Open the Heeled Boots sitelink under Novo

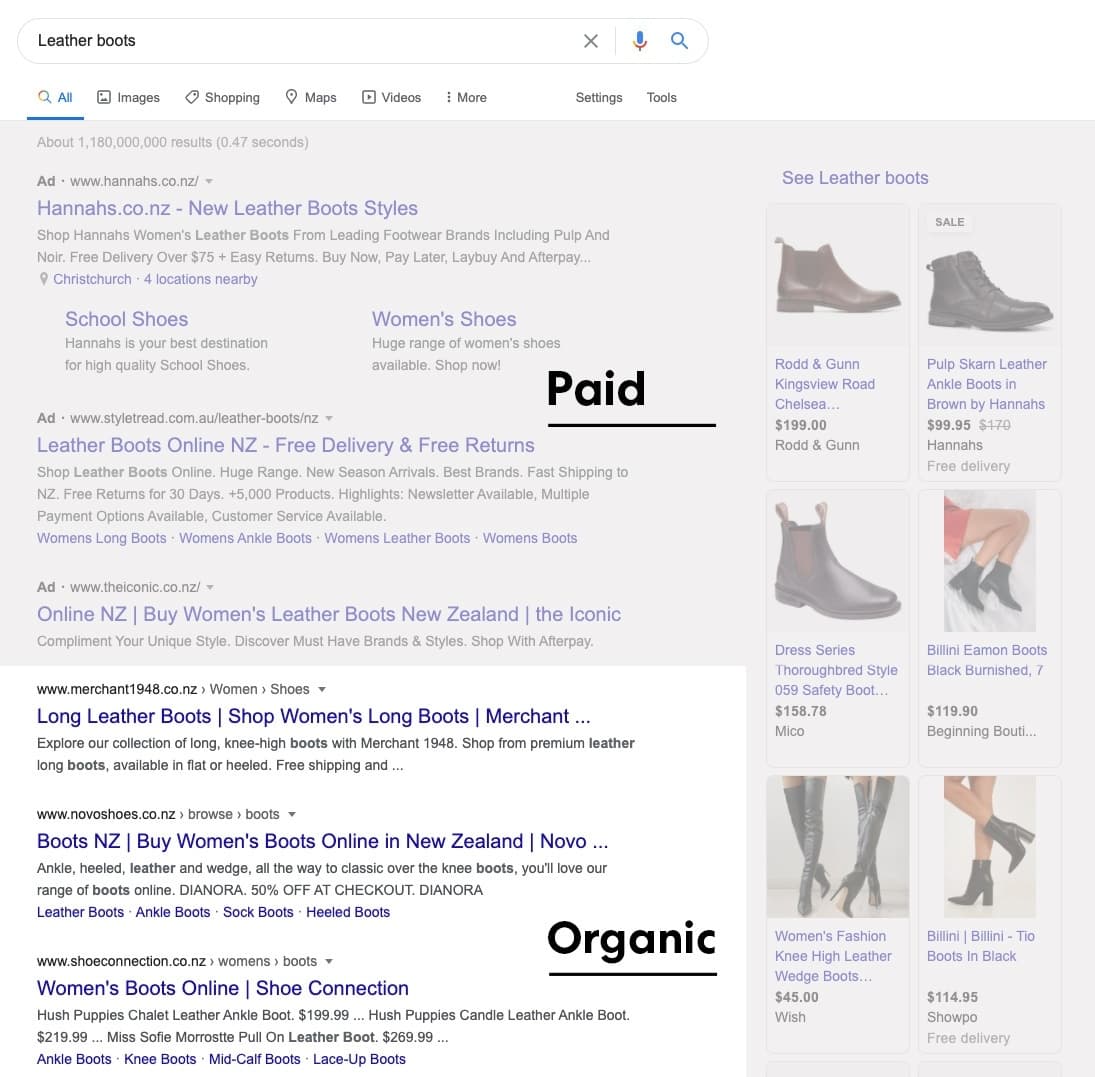click(348, 912)
